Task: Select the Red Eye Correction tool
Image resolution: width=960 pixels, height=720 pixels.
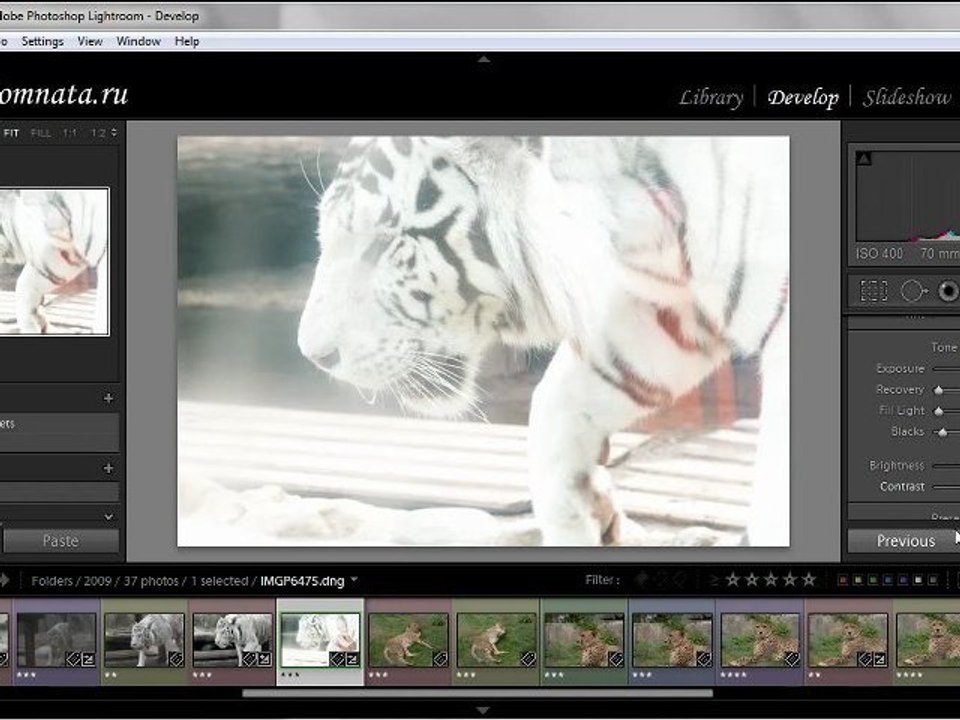Action: coord(947,290)
